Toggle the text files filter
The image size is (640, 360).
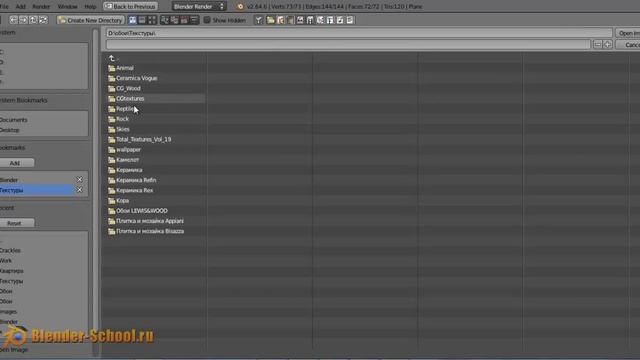coord(349,20)
